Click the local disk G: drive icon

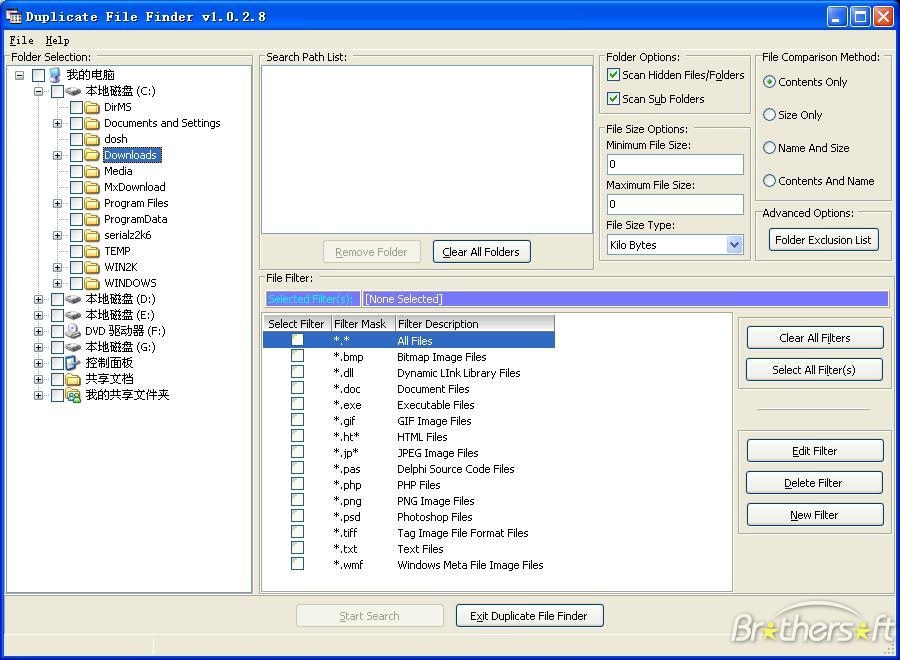pos(73,347)
